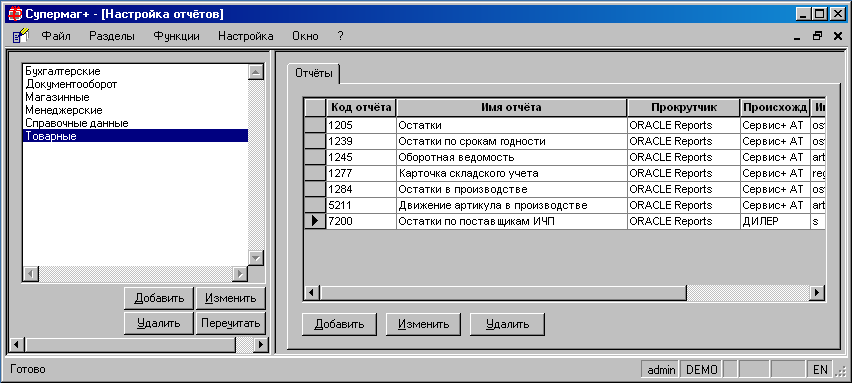Select report code 1277 cell
This screenshot has height=383, width=852.
click(361, 173)
